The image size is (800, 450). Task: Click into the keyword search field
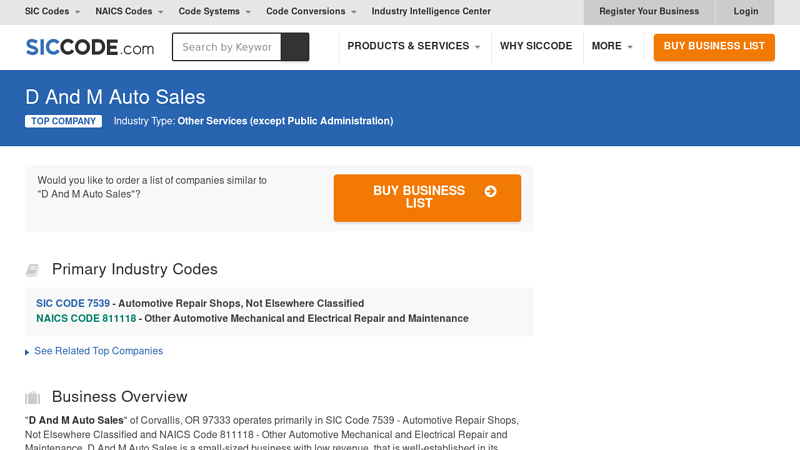tap(227, 47)
